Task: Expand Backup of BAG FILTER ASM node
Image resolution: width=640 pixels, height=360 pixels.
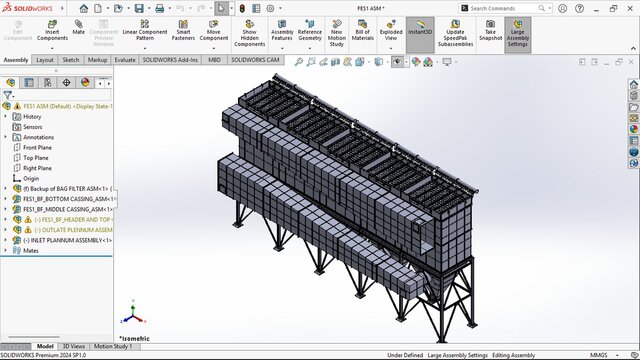Action: [x=5, y=189]
